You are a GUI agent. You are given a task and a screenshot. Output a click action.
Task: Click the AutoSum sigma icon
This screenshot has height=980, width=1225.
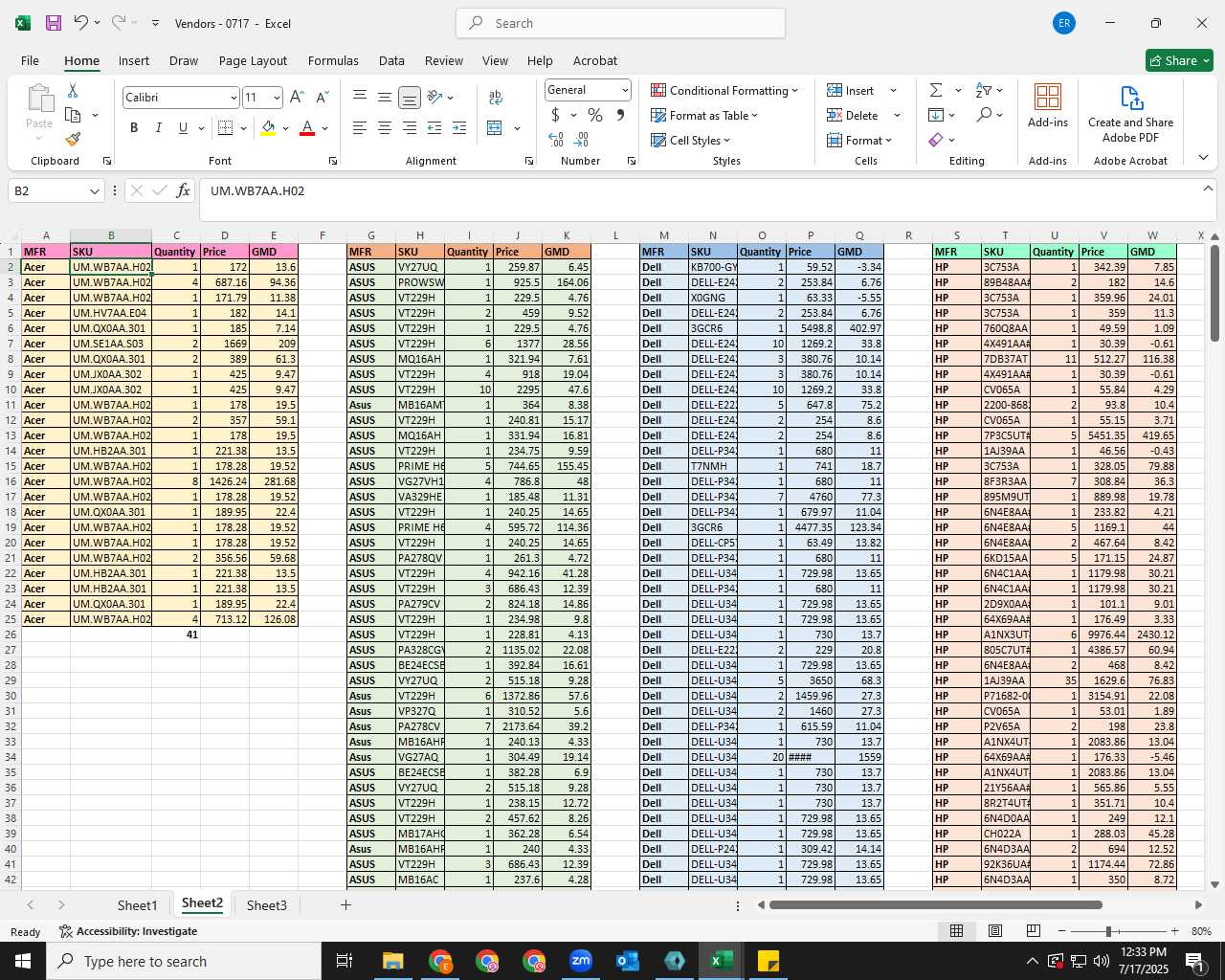[936, 90]
